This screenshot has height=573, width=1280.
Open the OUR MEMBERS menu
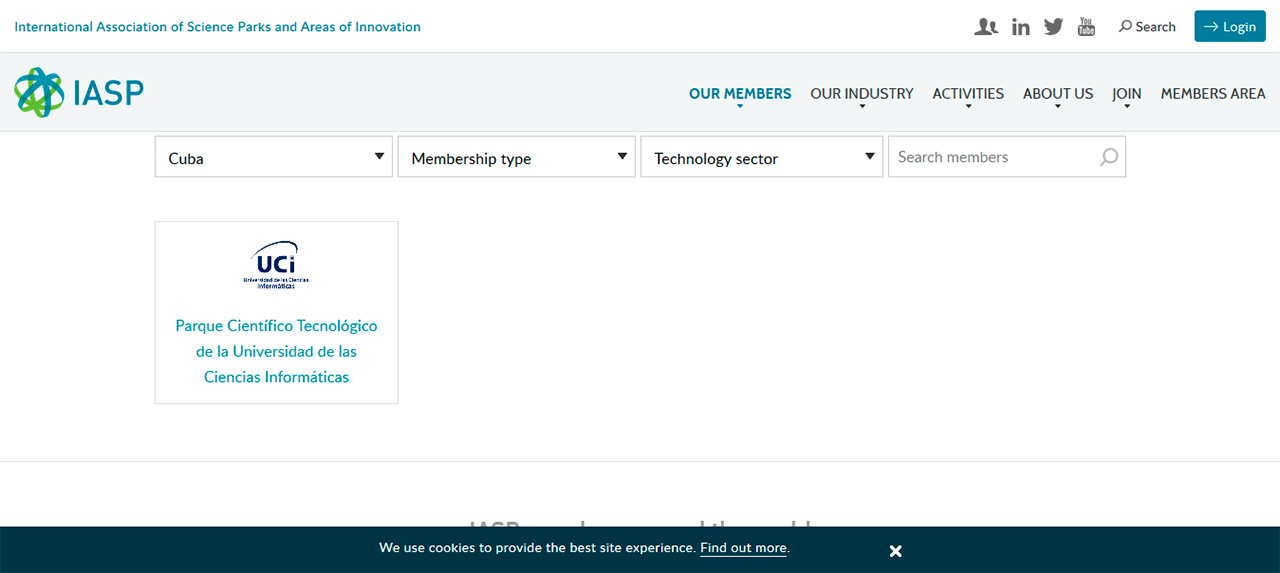[x=740, y=94]
